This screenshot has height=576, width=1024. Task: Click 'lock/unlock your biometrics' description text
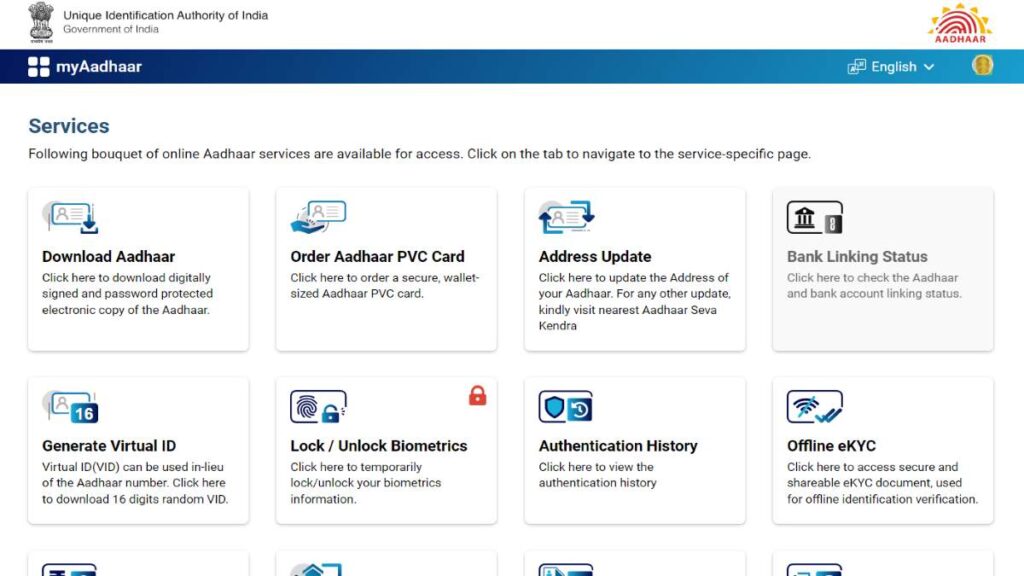366,483
